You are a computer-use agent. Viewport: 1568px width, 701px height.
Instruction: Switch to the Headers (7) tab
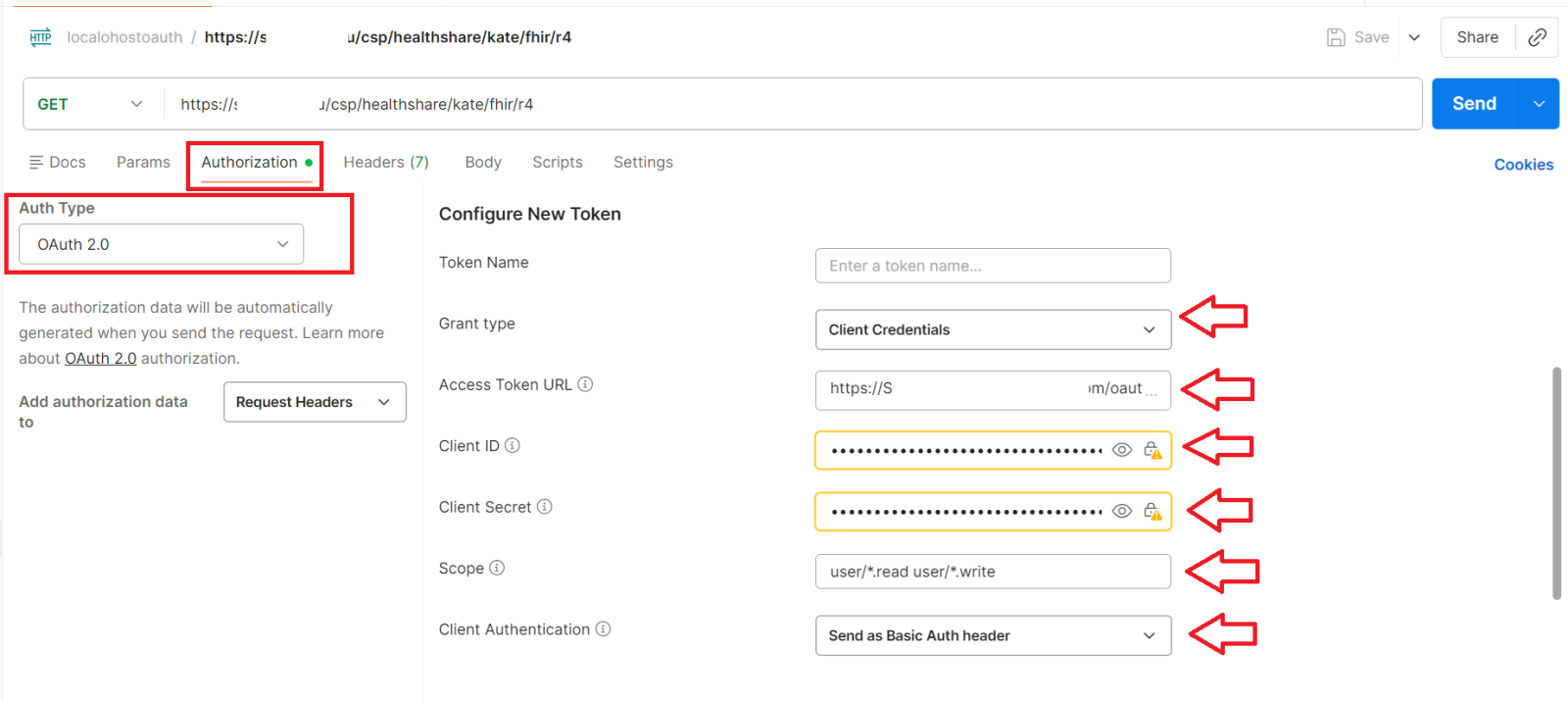click(386, 163)
